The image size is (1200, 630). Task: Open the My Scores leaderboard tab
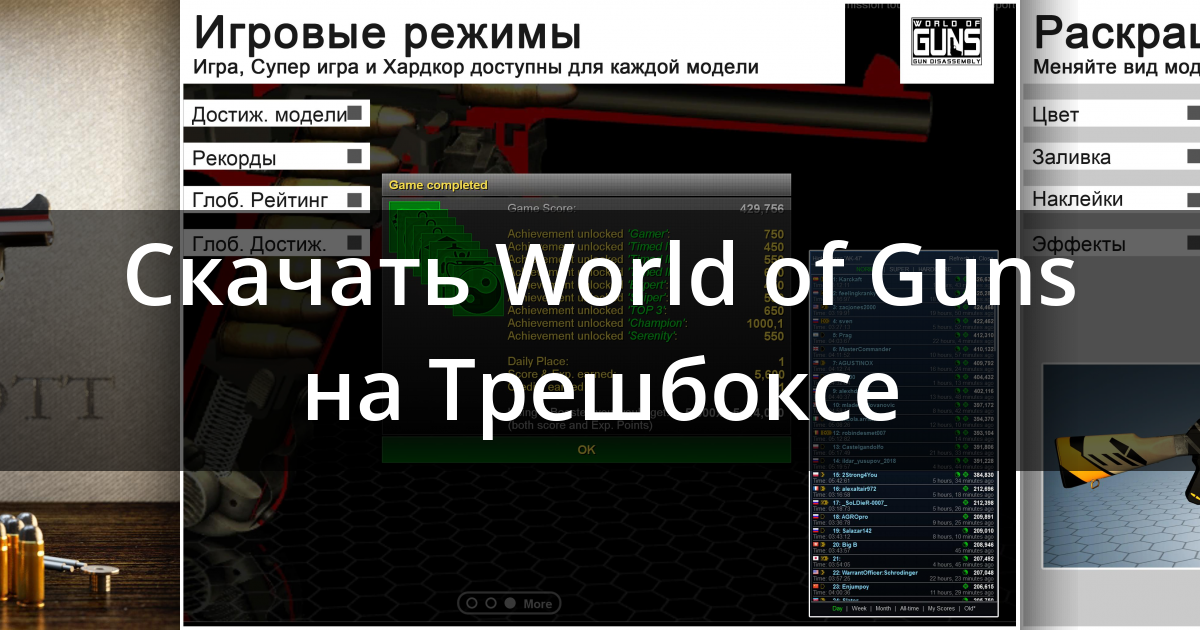(941, 609)
